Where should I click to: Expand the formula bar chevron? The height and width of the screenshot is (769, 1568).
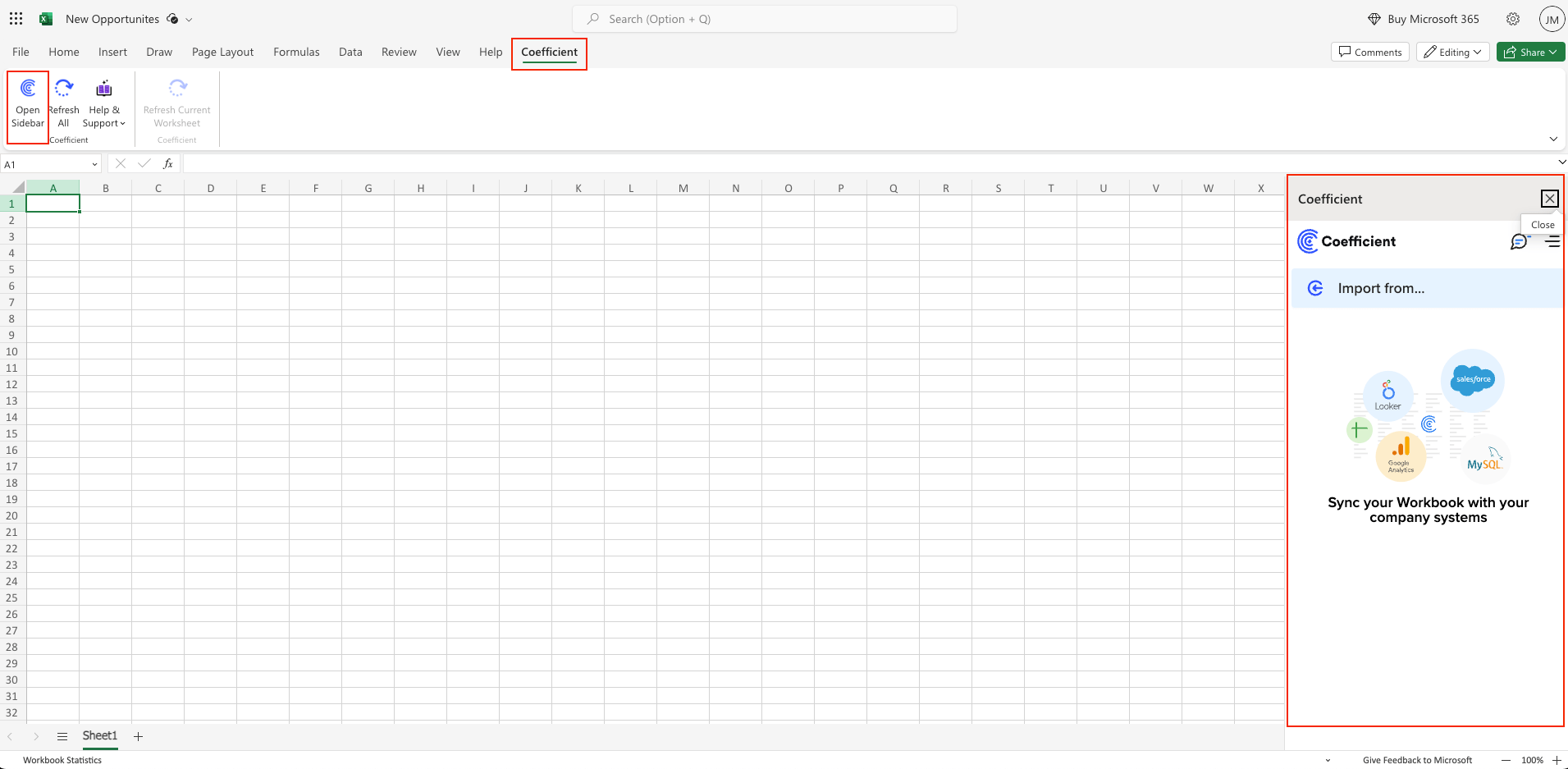tap(1561, 162)
